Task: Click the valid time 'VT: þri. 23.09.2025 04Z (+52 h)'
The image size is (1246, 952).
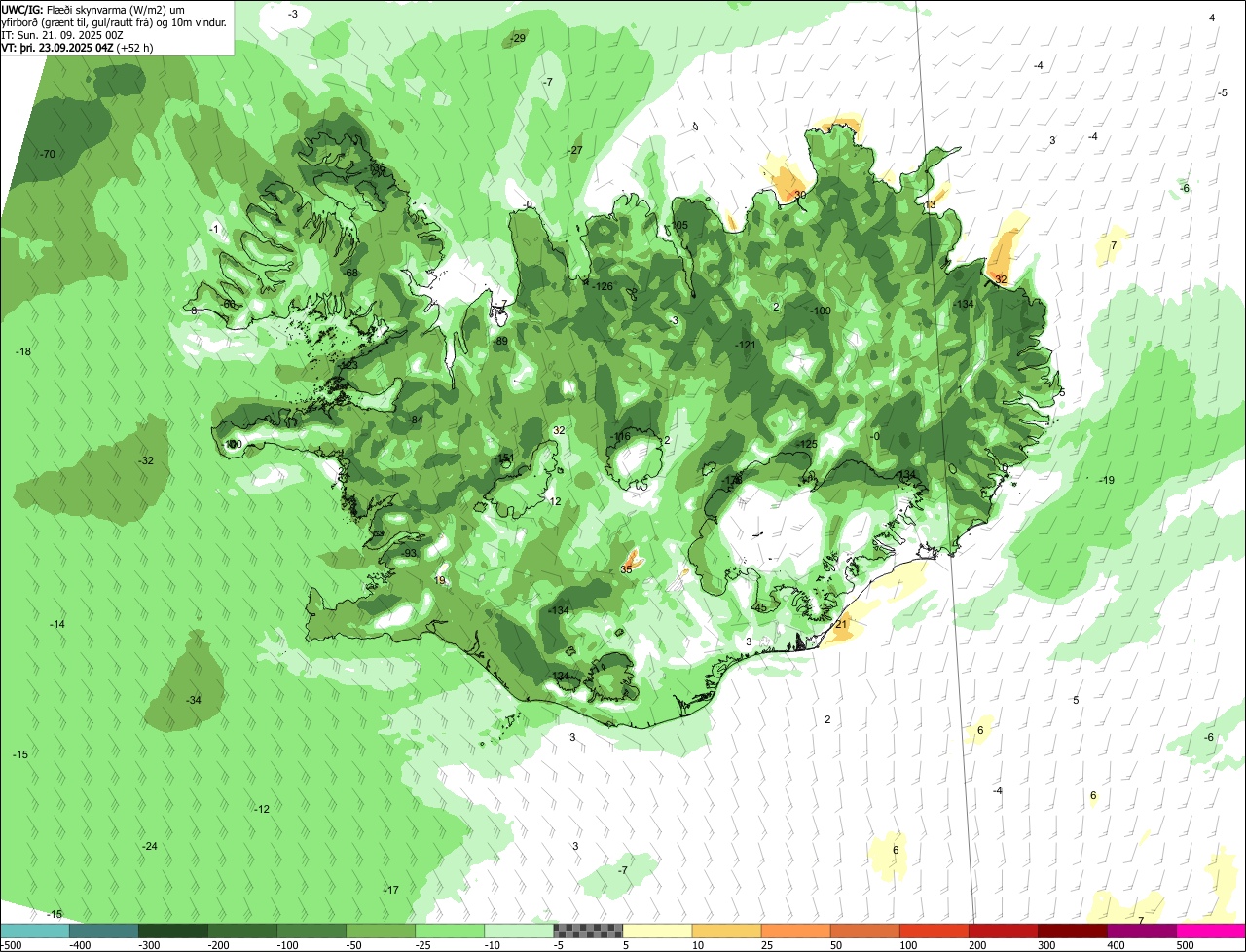Action: click(78, 47)
